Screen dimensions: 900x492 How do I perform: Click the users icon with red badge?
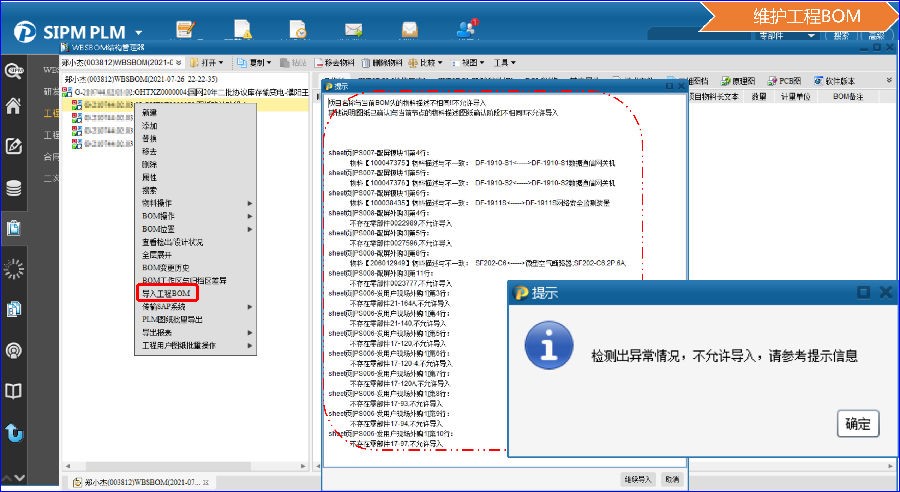pos(466,28)
